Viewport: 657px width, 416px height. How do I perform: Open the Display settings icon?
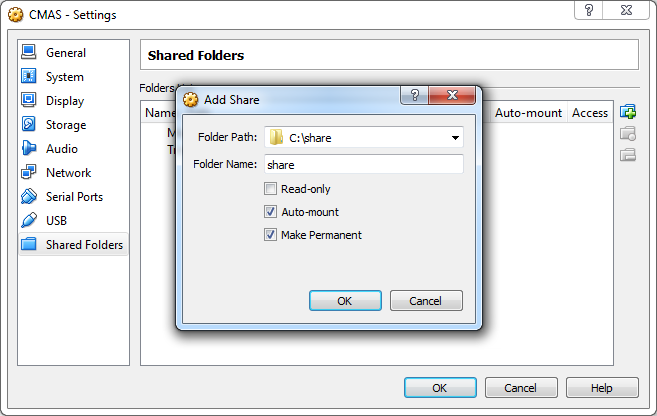[x=28, y=100]
